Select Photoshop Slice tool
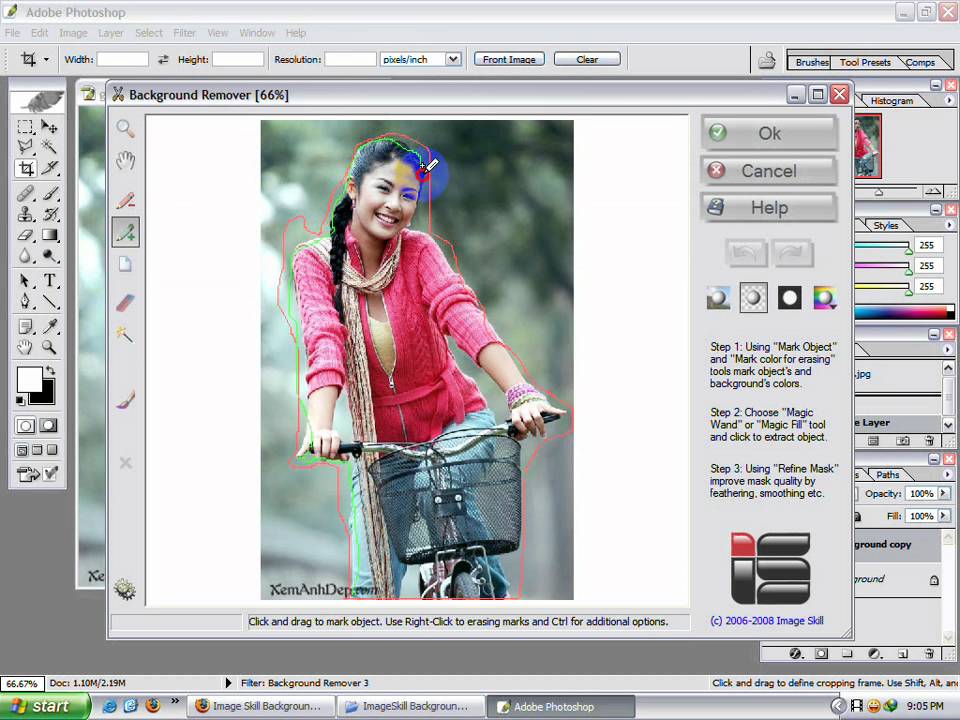960x720 pixels. [50, 168]
